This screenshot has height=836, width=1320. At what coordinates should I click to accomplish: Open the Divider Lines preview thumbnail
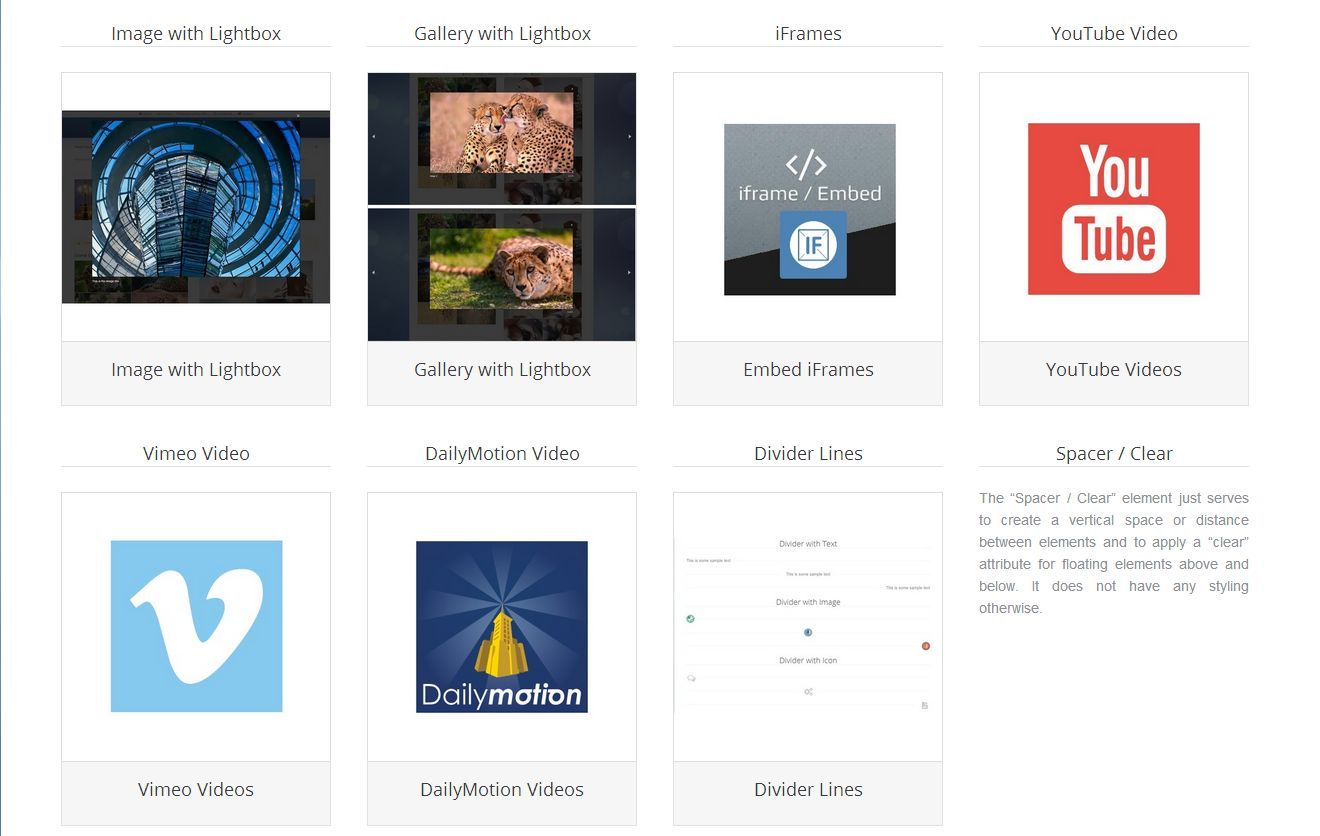[x=808, y=626]
